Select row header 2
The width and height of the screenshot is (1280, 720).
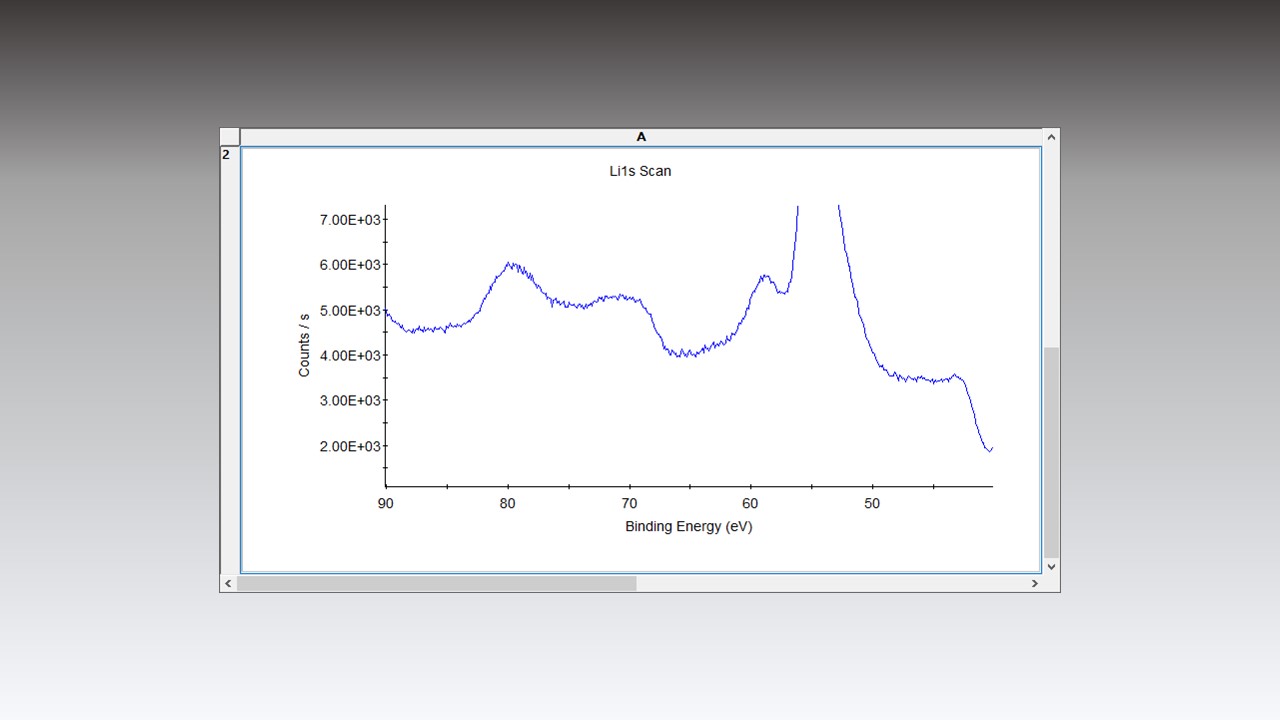(x=226, y=154)
